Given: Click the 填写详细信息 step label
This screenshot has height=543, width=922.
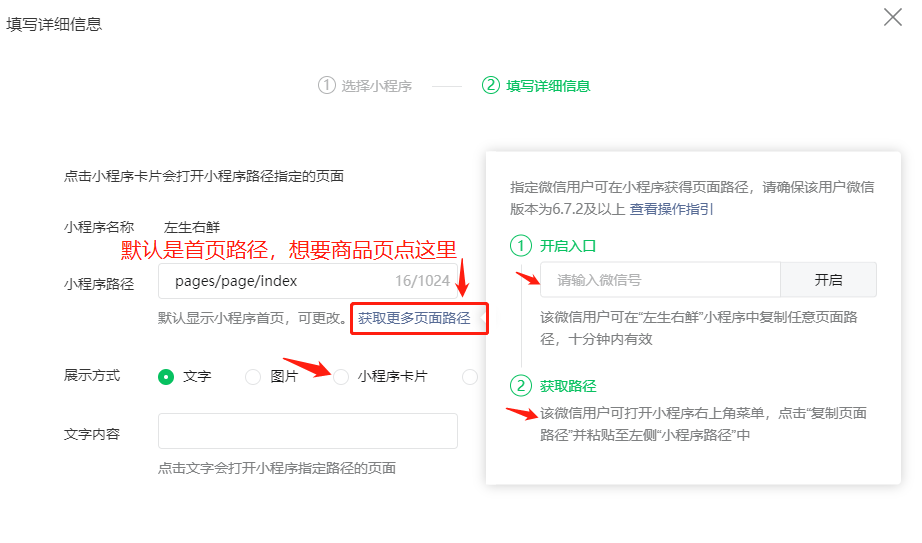Looking at the screenshot, I should pyautogui.click(x=548, y=86).
